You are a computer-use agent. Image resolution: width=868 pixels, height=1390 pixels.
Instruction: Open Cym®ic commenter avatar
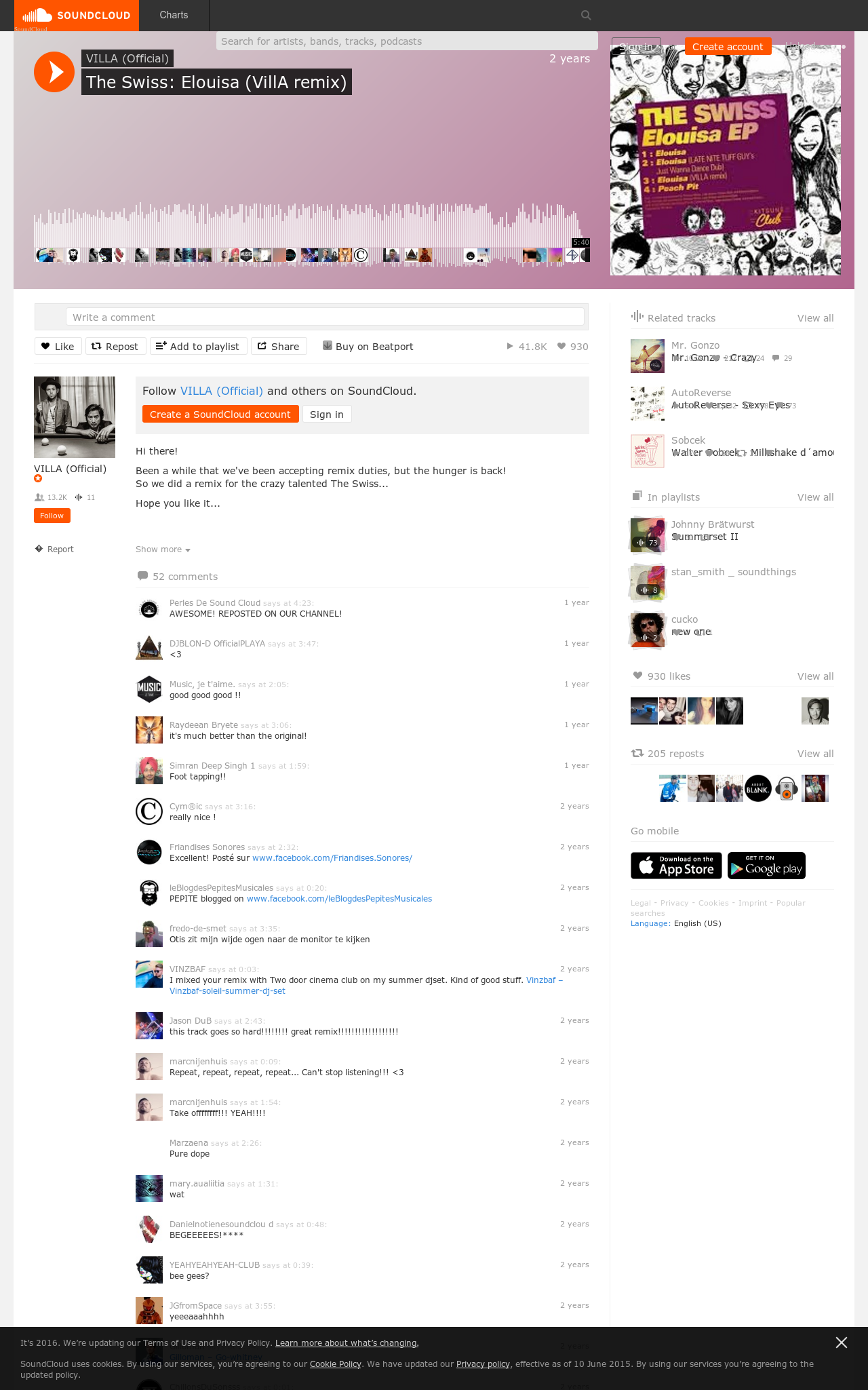[x=149, y=812]
